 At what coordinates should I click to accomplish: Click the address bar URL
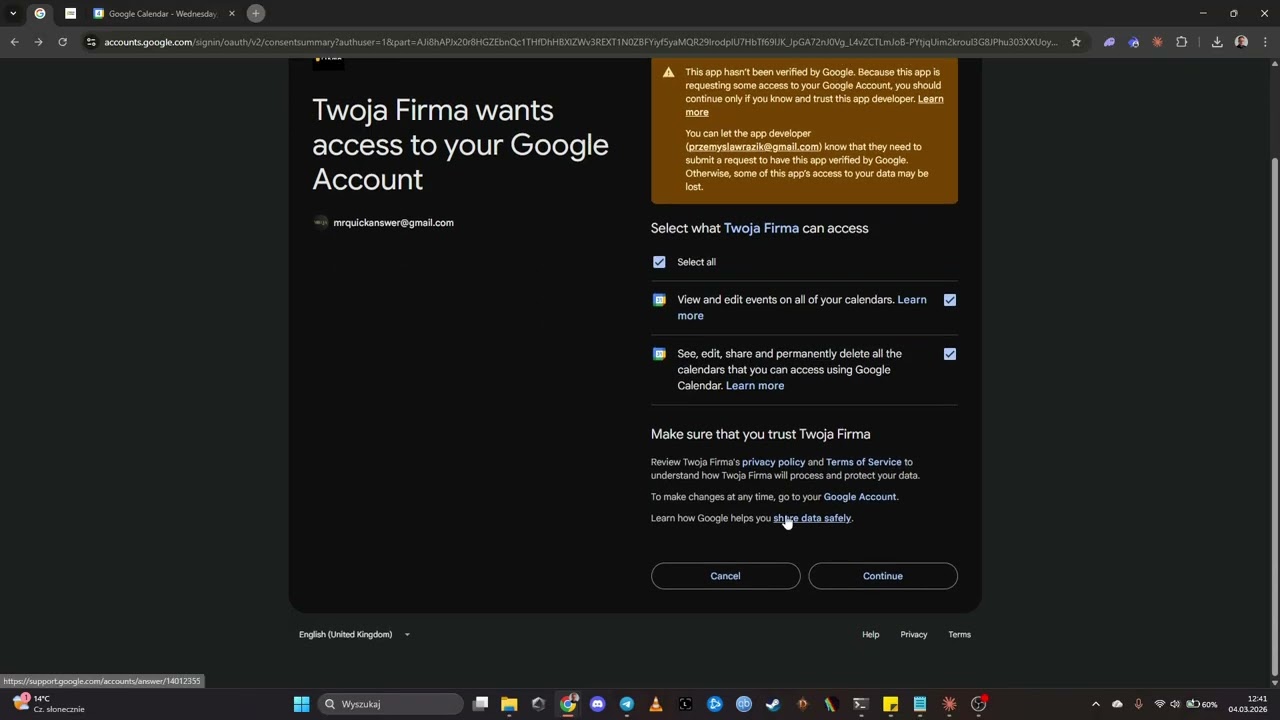(x=580, y=42)
